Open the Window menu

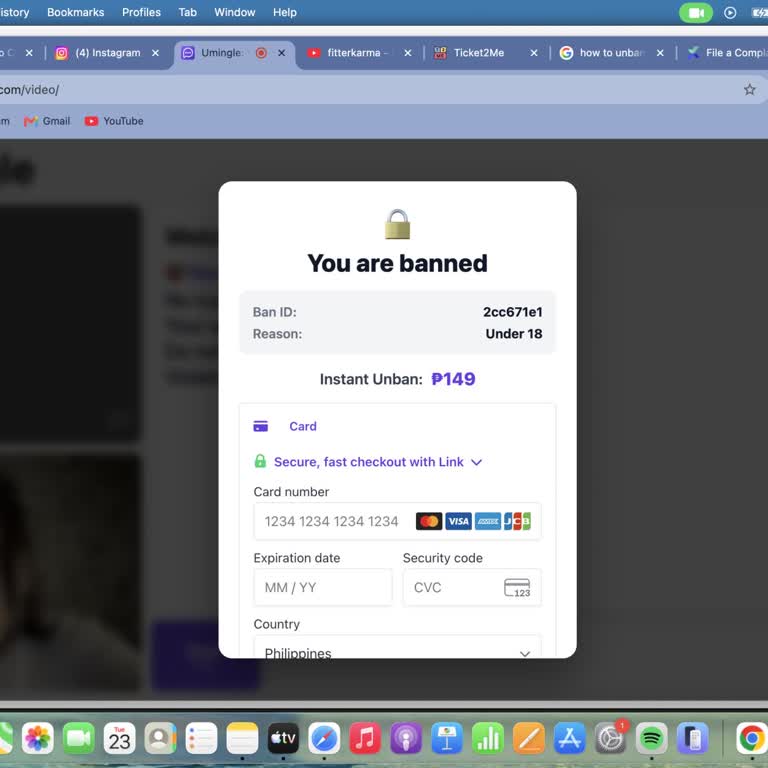[x=235, y=12]
